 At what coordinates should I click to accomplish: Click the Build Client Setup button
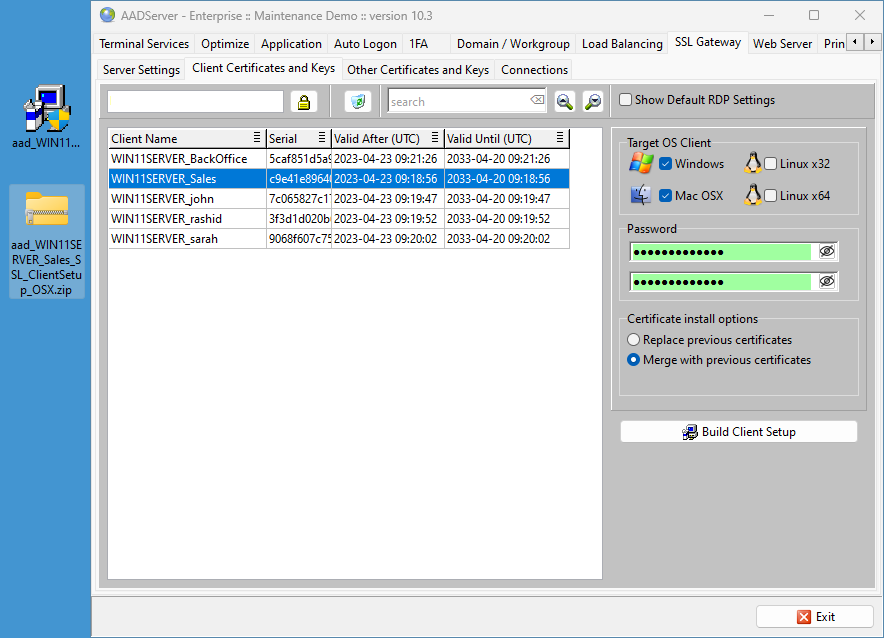[x=738, y=432]
